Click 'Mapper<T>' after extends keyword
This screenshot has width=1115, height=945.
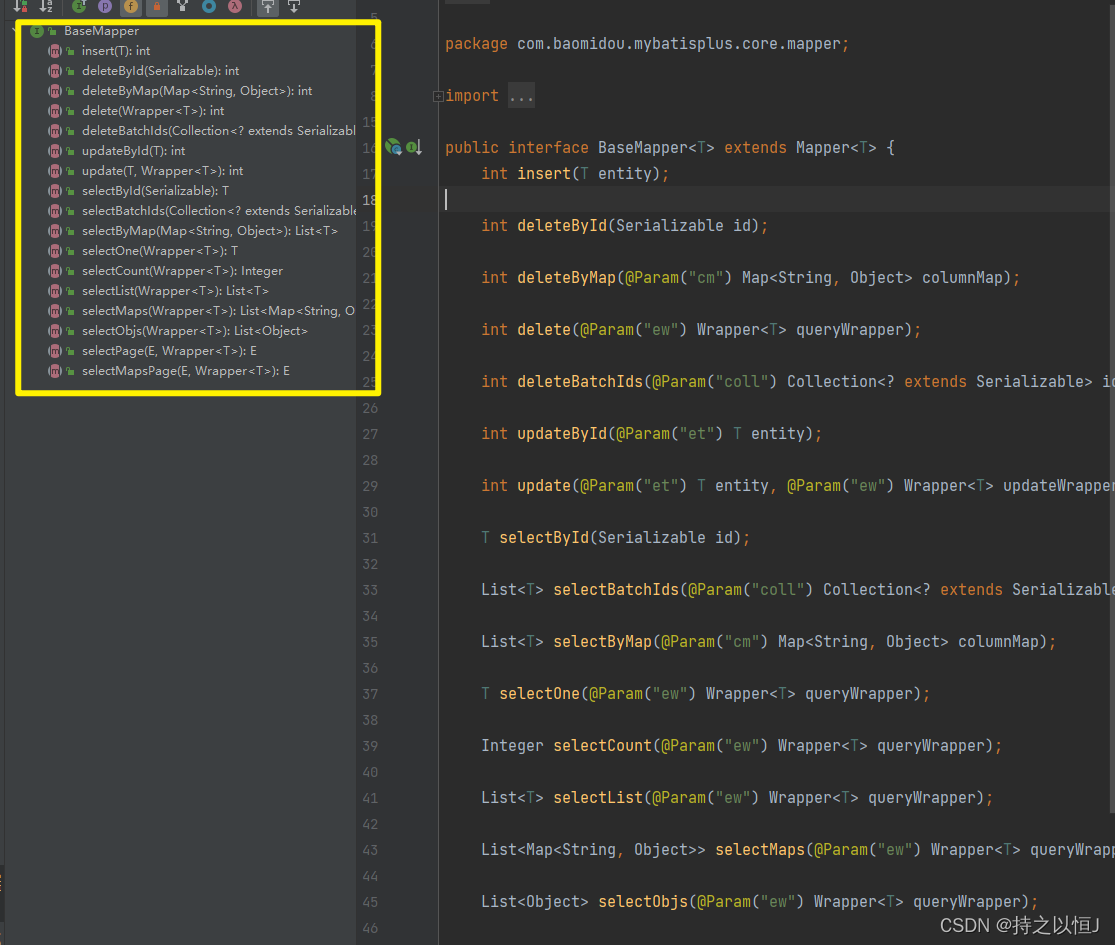(836, 148)
